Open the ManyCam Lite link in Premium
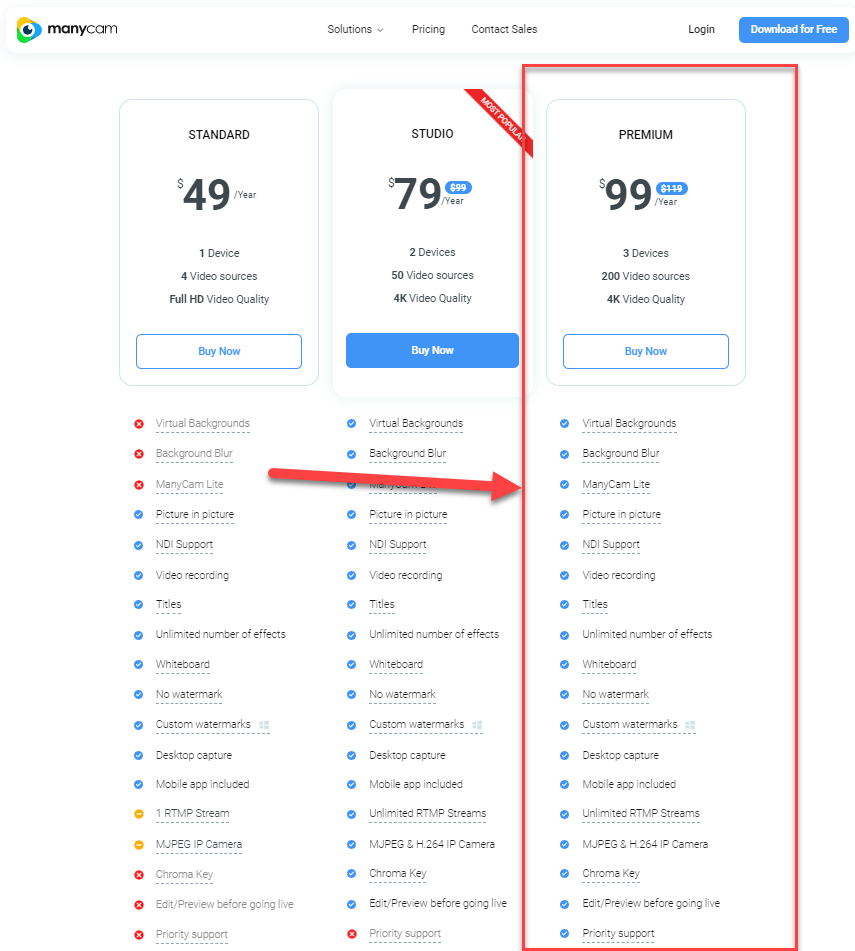 (617, 484)
